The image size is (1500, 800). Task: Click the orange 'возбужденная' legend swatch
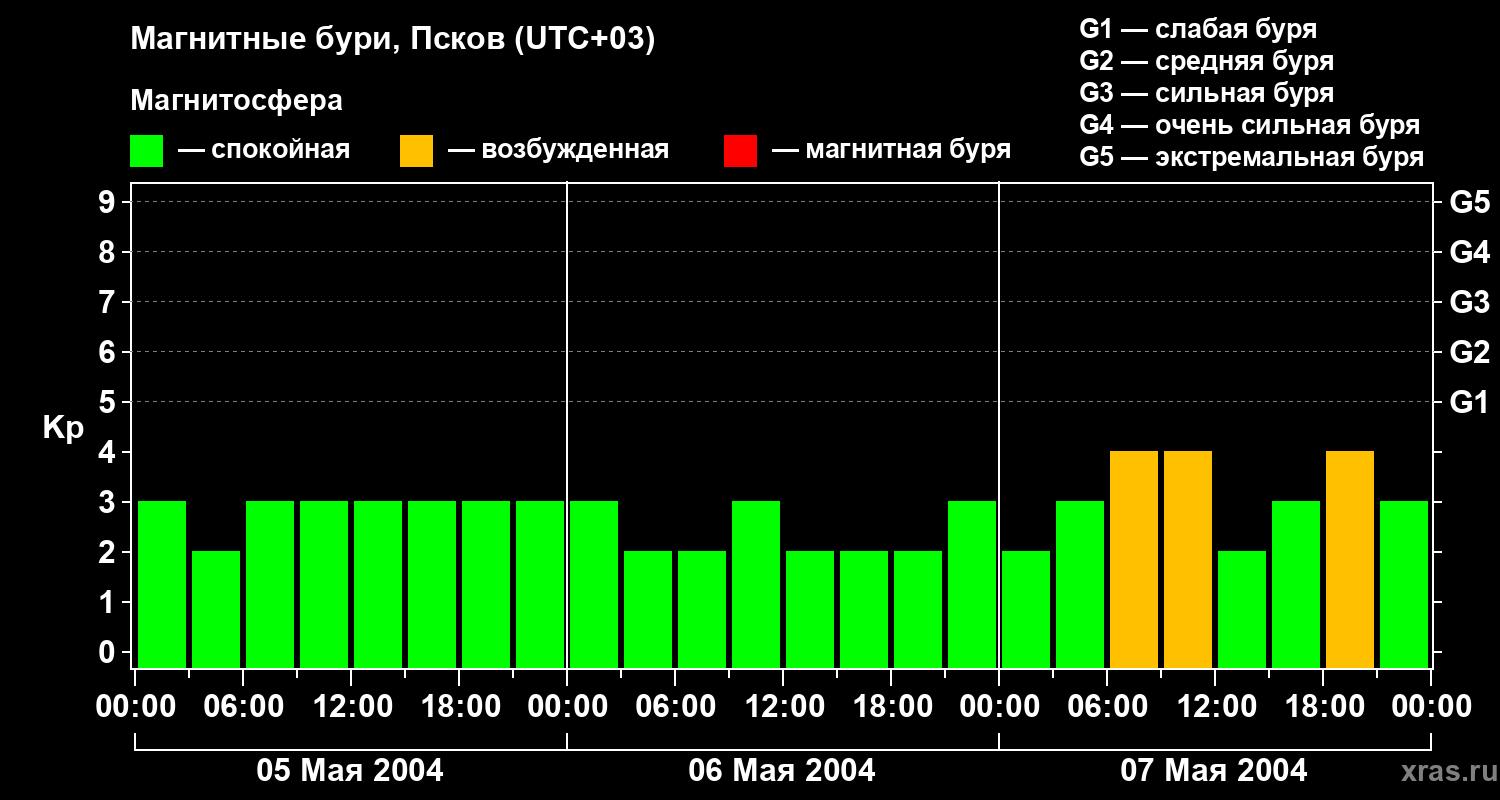coord(416,151)
